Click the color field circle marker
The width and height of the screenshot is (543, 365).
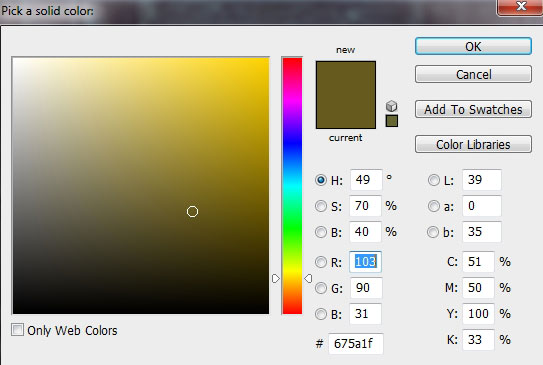pos(192,212)
